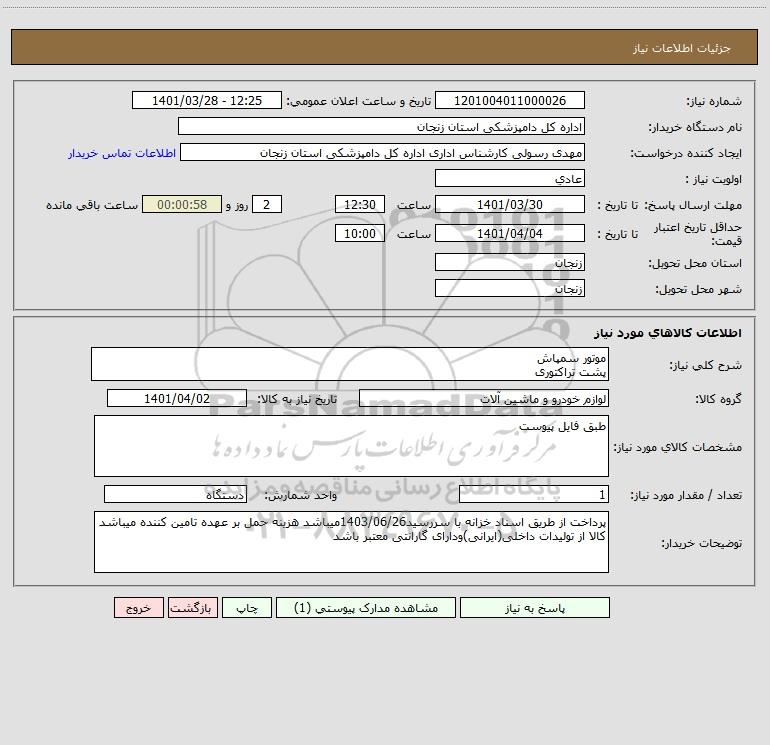Click label مهلت ارسال پاسخ

click(692, 205)
